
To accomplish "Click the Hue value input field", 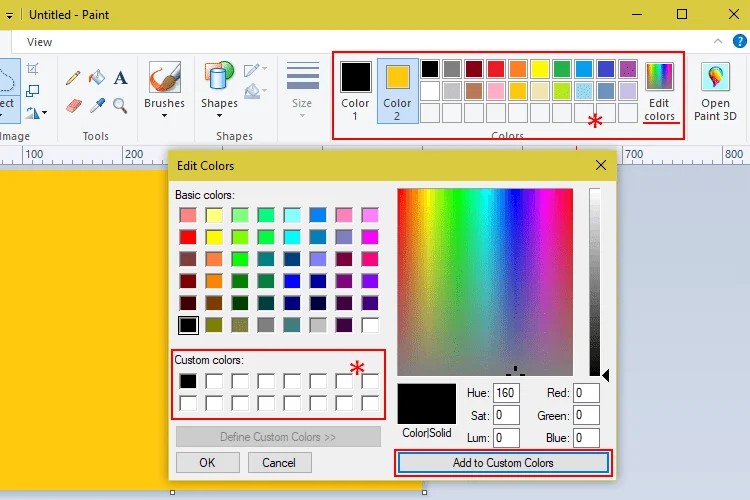I will (x=506, y=393).
